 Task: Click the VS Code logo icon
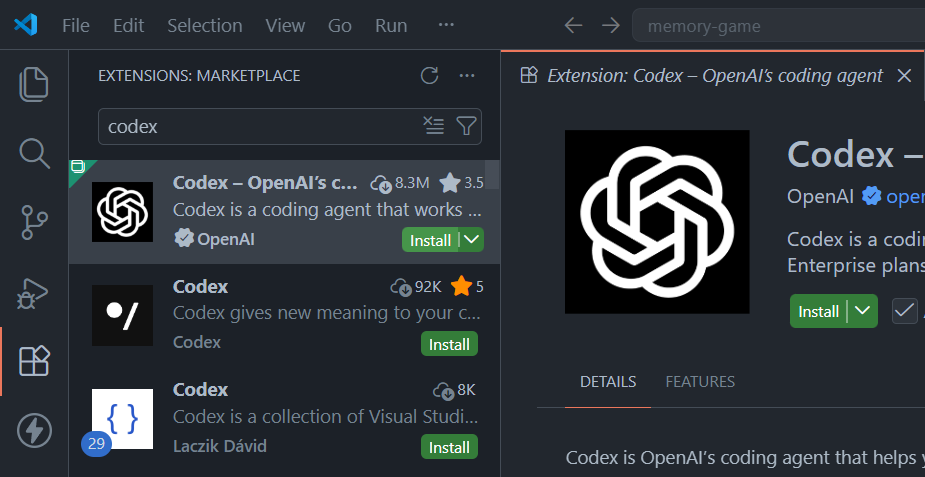(26, 25)
